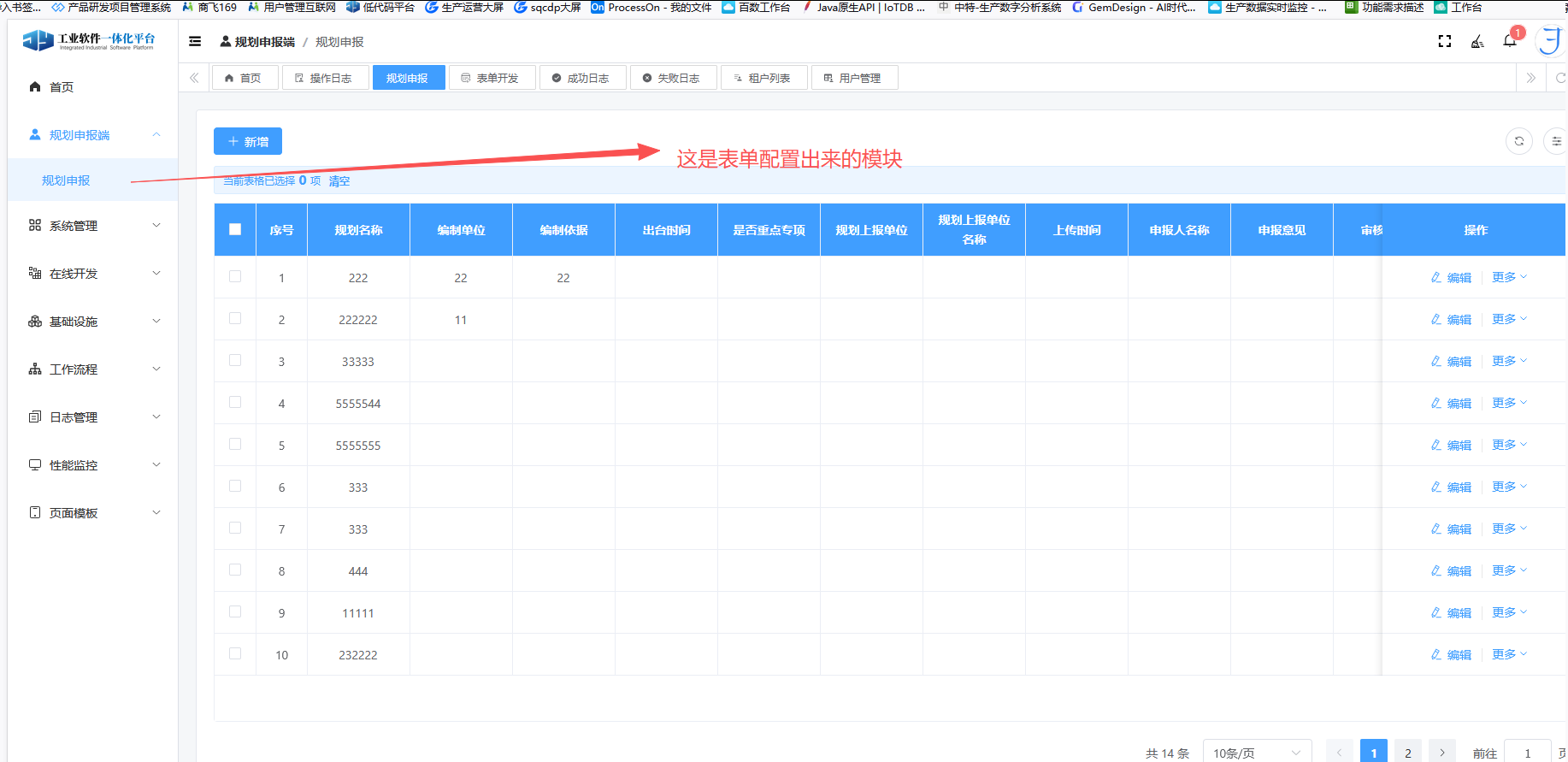1568x762 pixels.
Task: Tick the checkbox for row 5
Action: (x=235, y=444)
